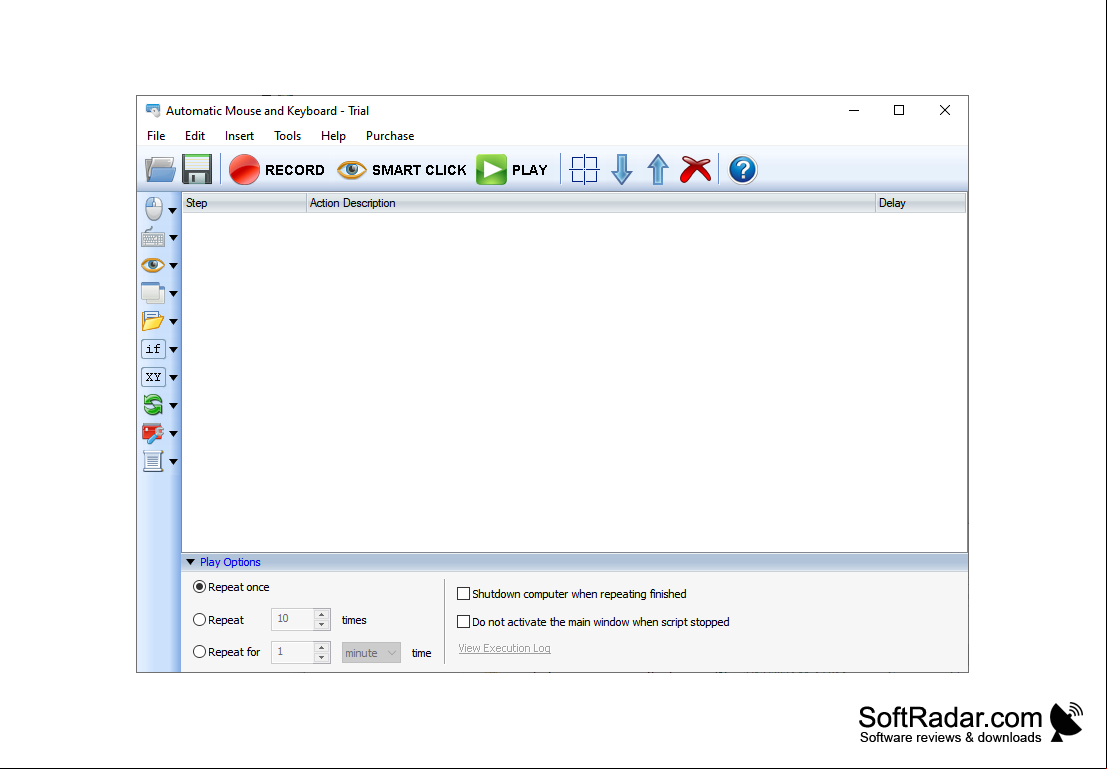Click the mouse action sidebar icon
Viewport: 1107px width, 769px height.
point(153,209)
